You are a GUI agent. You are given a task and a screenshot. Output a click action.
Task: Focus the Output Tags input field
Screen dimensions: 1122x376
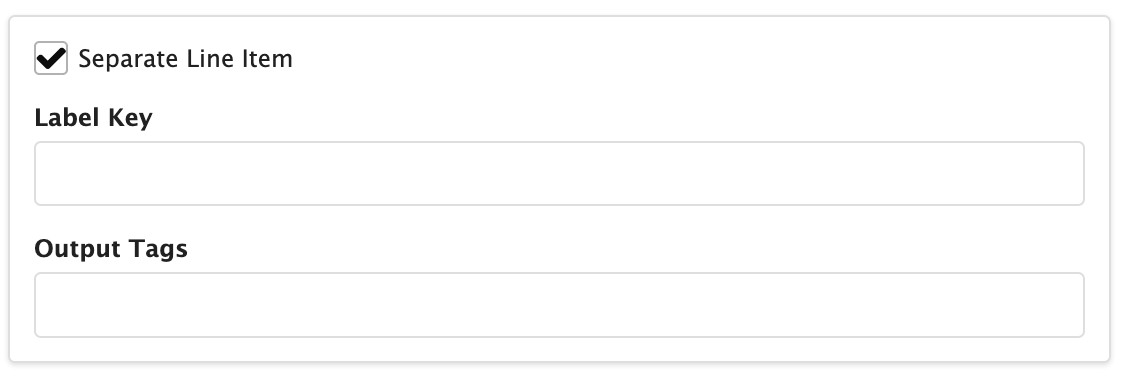pos(560,305)
